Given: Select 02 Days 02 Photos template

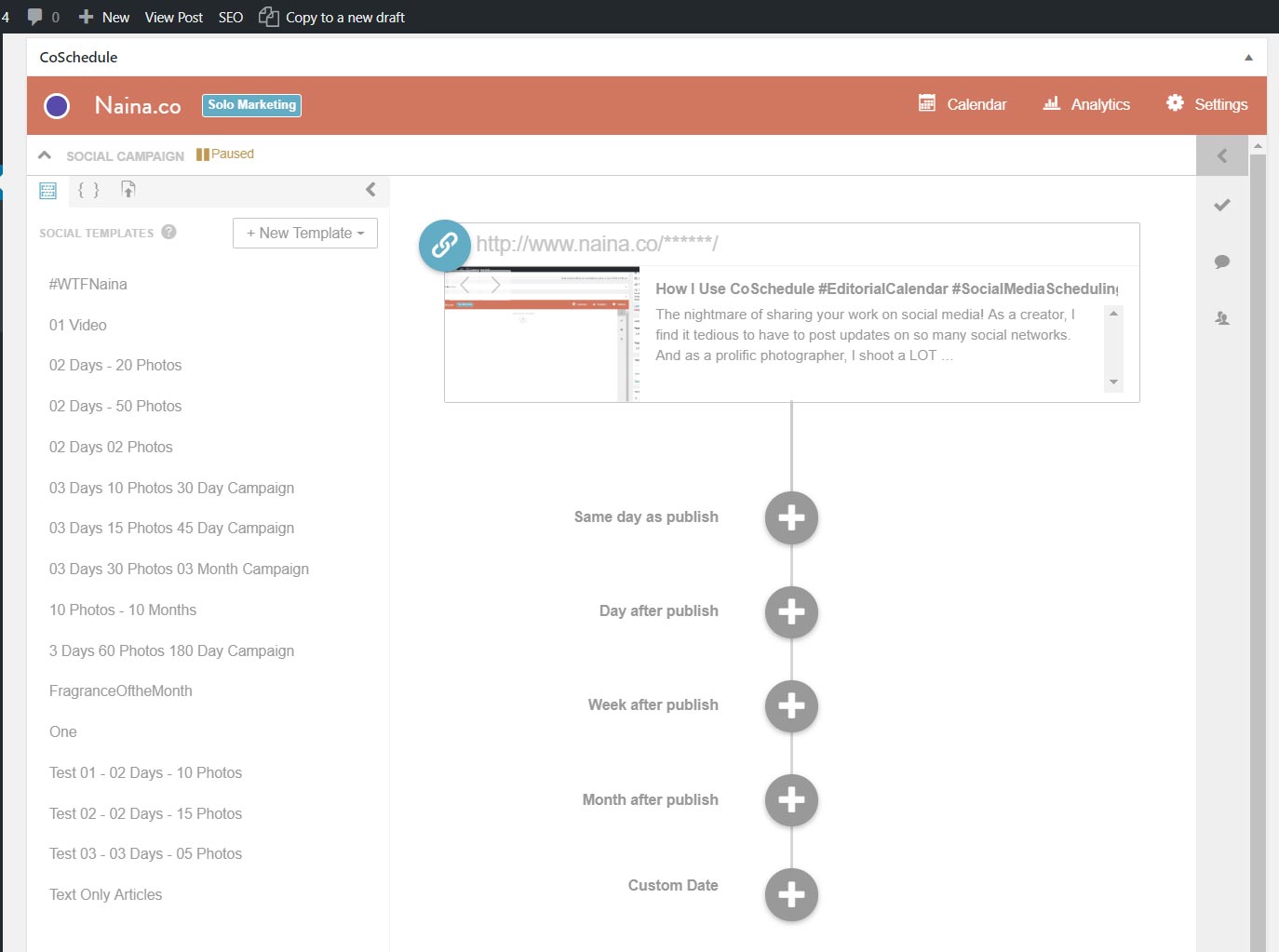Looking at the screenshot, I should (111, 447).
